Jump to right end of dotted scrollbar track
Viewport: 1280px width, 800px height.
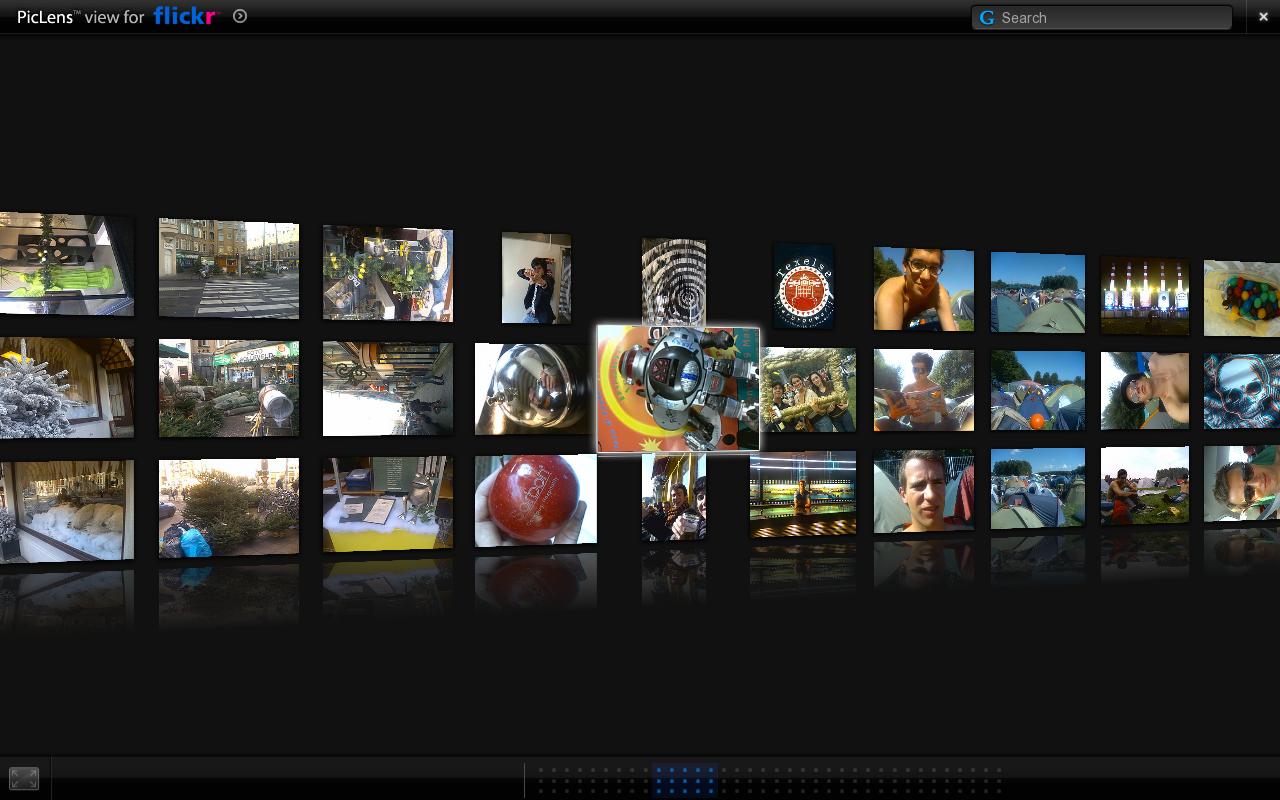[x=996, y=779]
